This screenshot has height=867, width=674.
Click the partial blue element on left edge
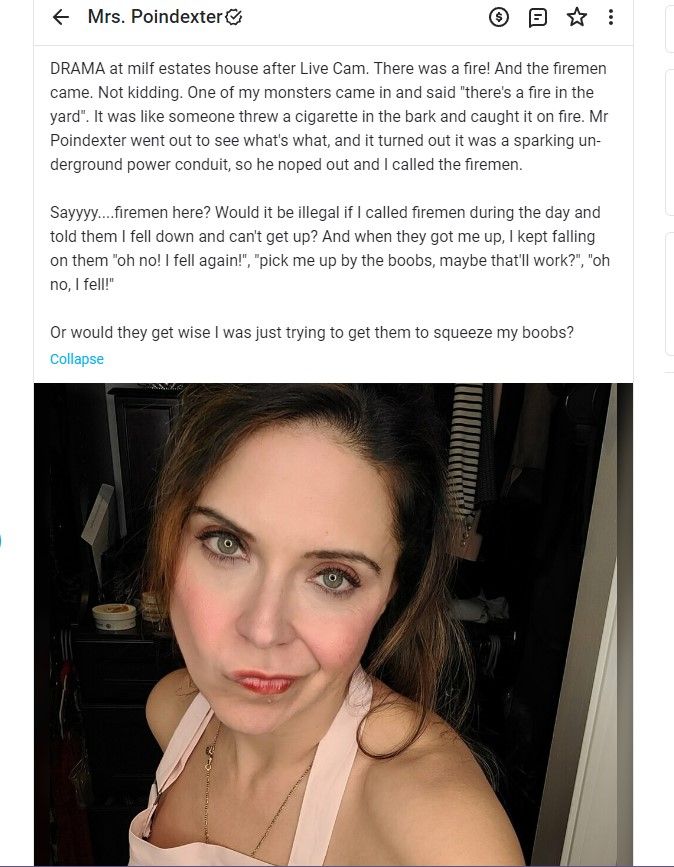pyautogui.click(x=1, y=540)
